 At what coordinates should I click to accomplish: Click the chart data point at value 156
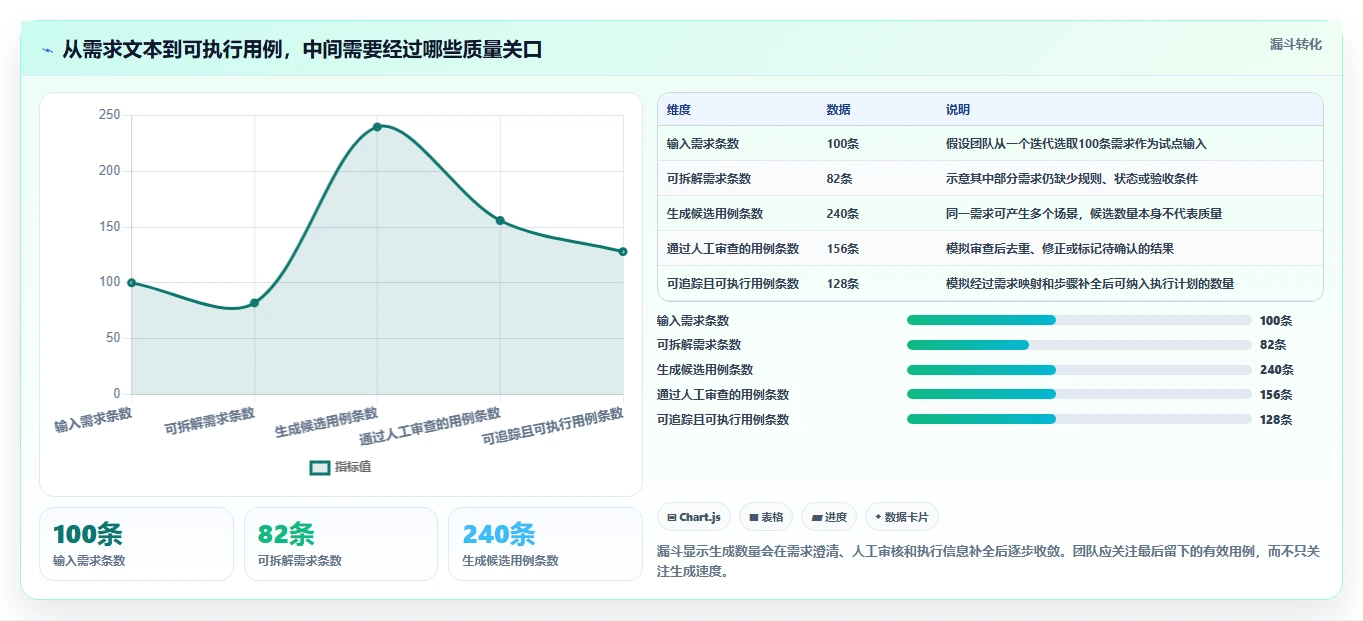(x=500, y=220)
